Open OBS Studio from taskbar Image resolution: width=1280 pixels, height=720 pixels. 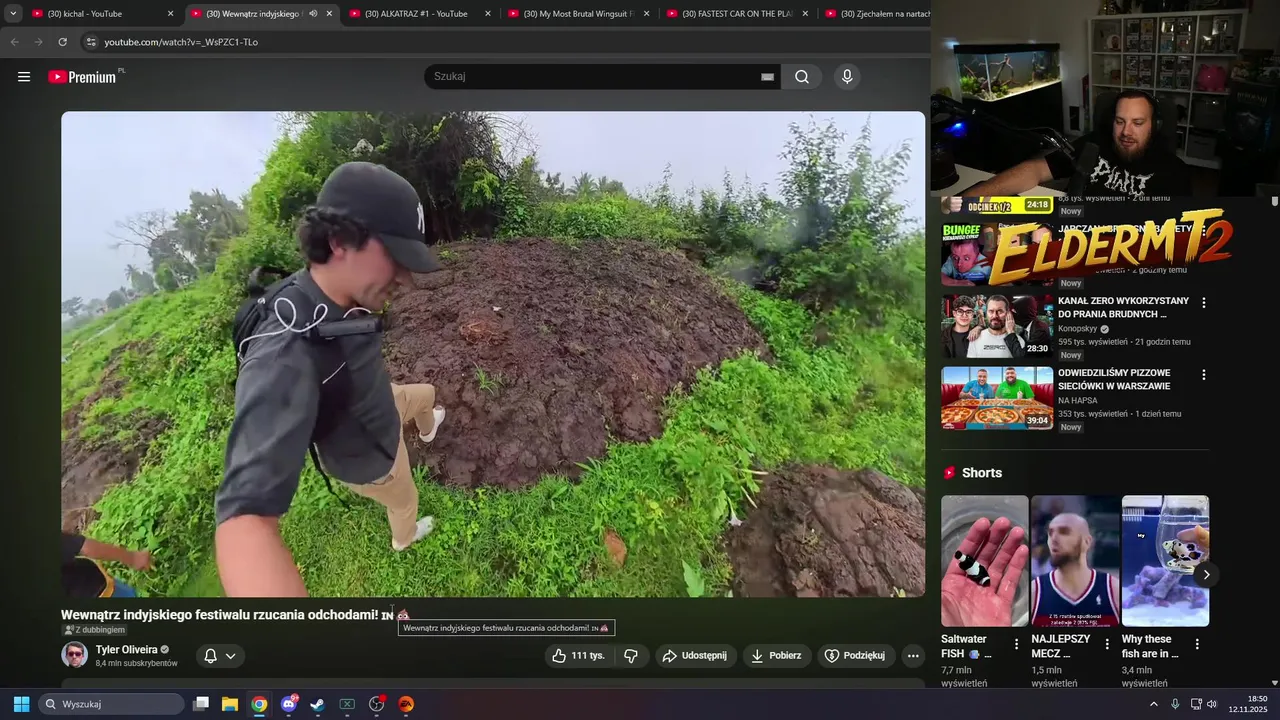pyautogui.click(x=377, y=704)
